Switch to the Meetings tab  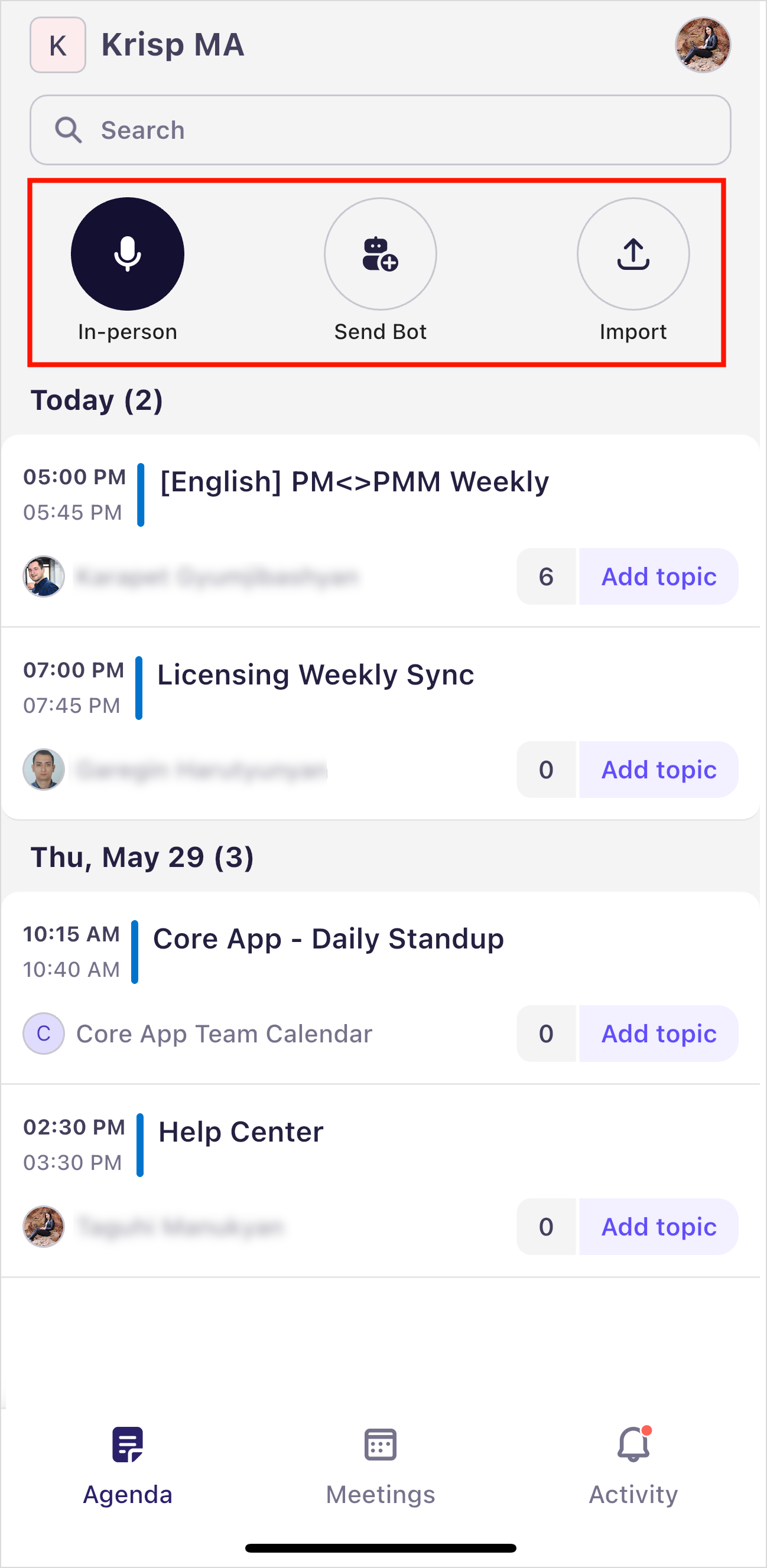(x=380, y=1467)
